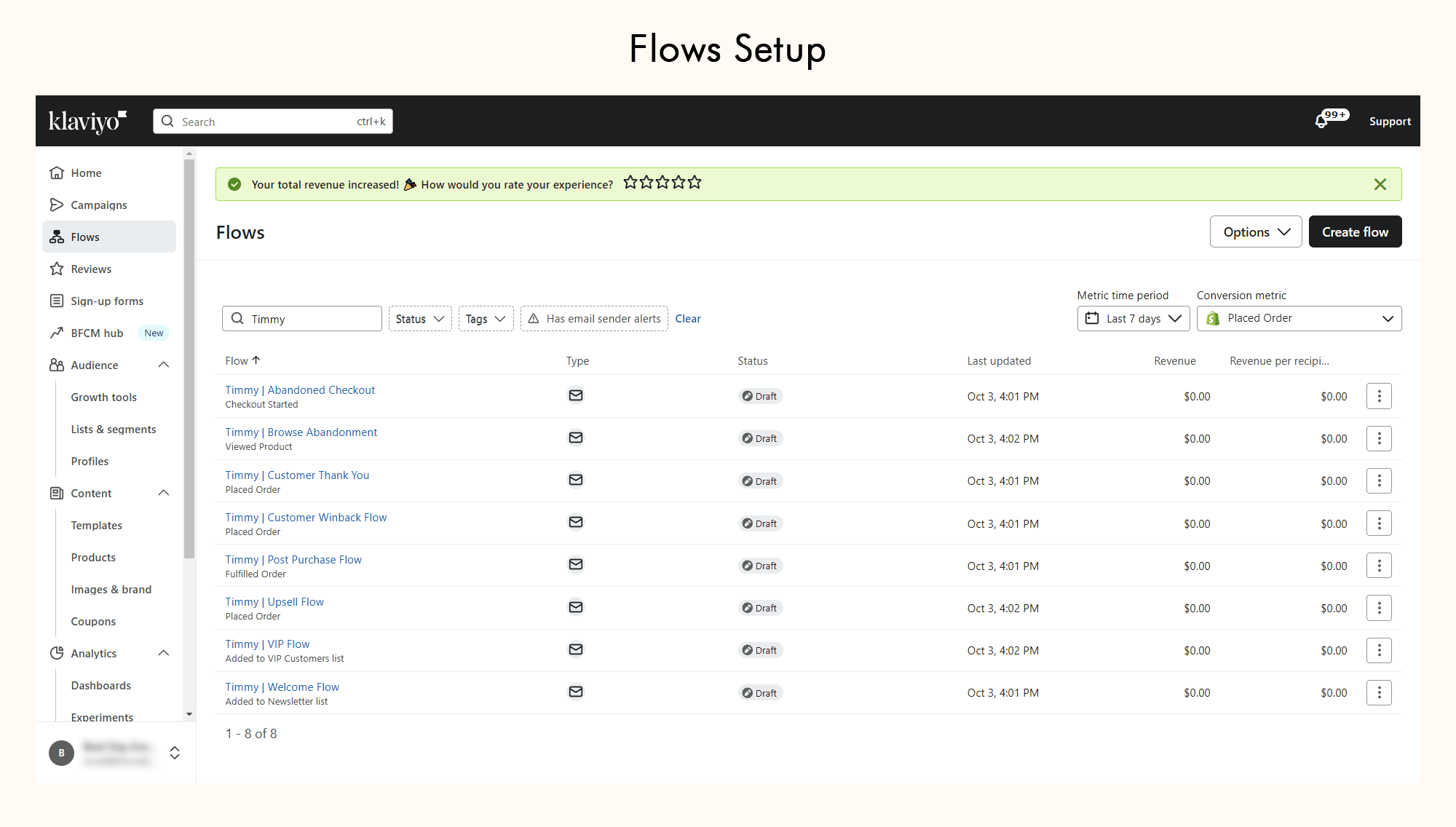The width and height of the screenshot is (1456, 827).
Task: Toggle the Has email sender alerts filter
Action: pyautogui.click(x=594, y=319)
